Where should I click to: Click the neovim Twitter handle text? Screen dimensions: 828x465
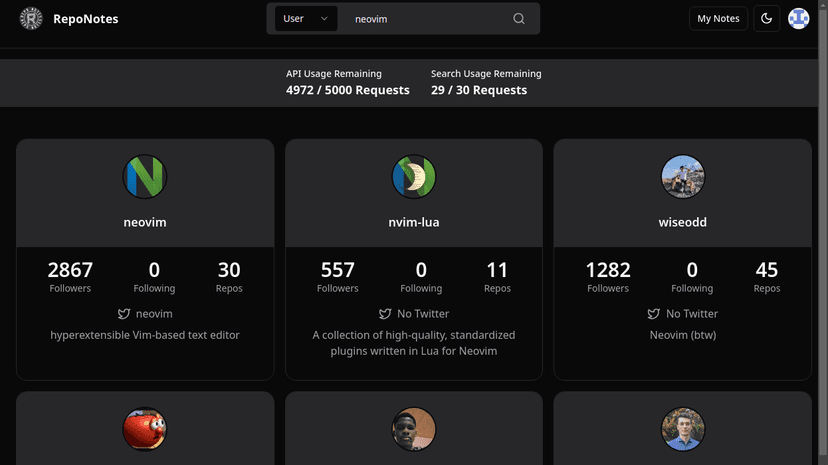154,314
